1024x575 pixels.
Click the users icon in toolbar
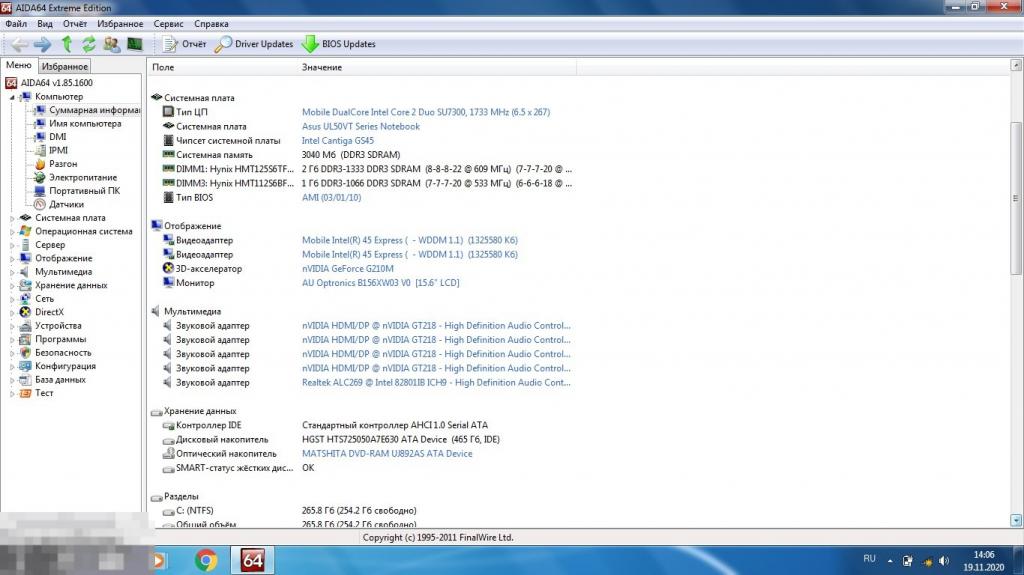112,44
